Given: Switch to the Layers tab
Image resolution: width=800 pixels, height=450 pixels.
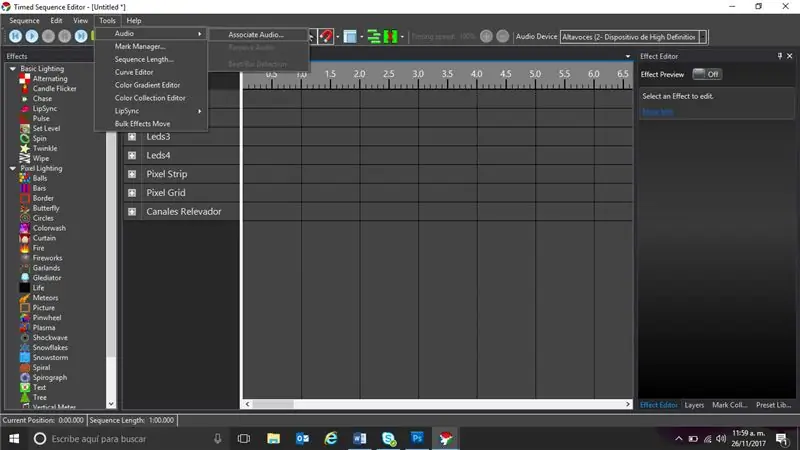Looking at the screenshot, I should click(x=694, y=405).
